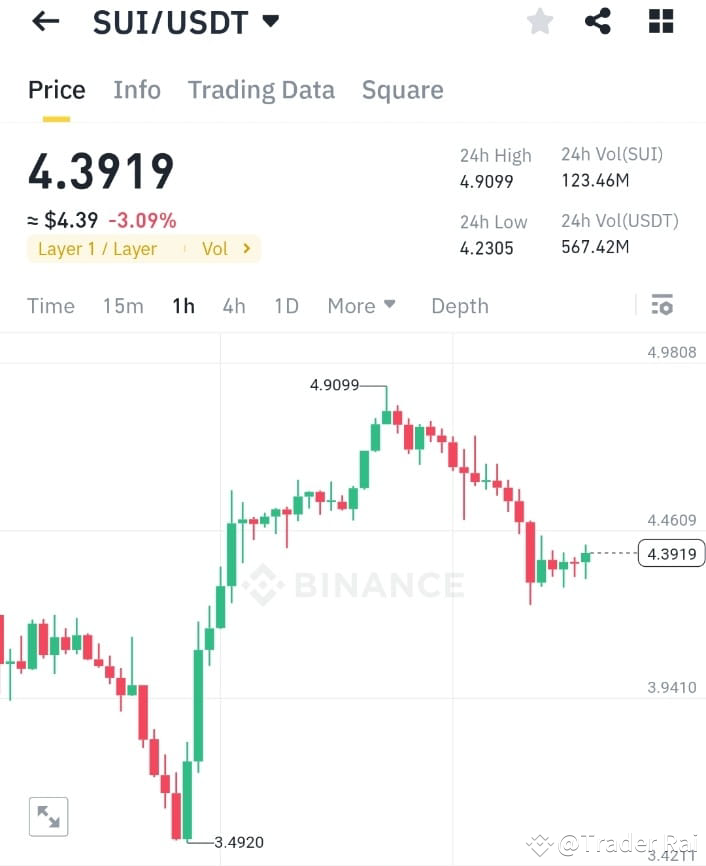Switch to the 1D candle interval
The image size is (706, 866).
(286, 306)
